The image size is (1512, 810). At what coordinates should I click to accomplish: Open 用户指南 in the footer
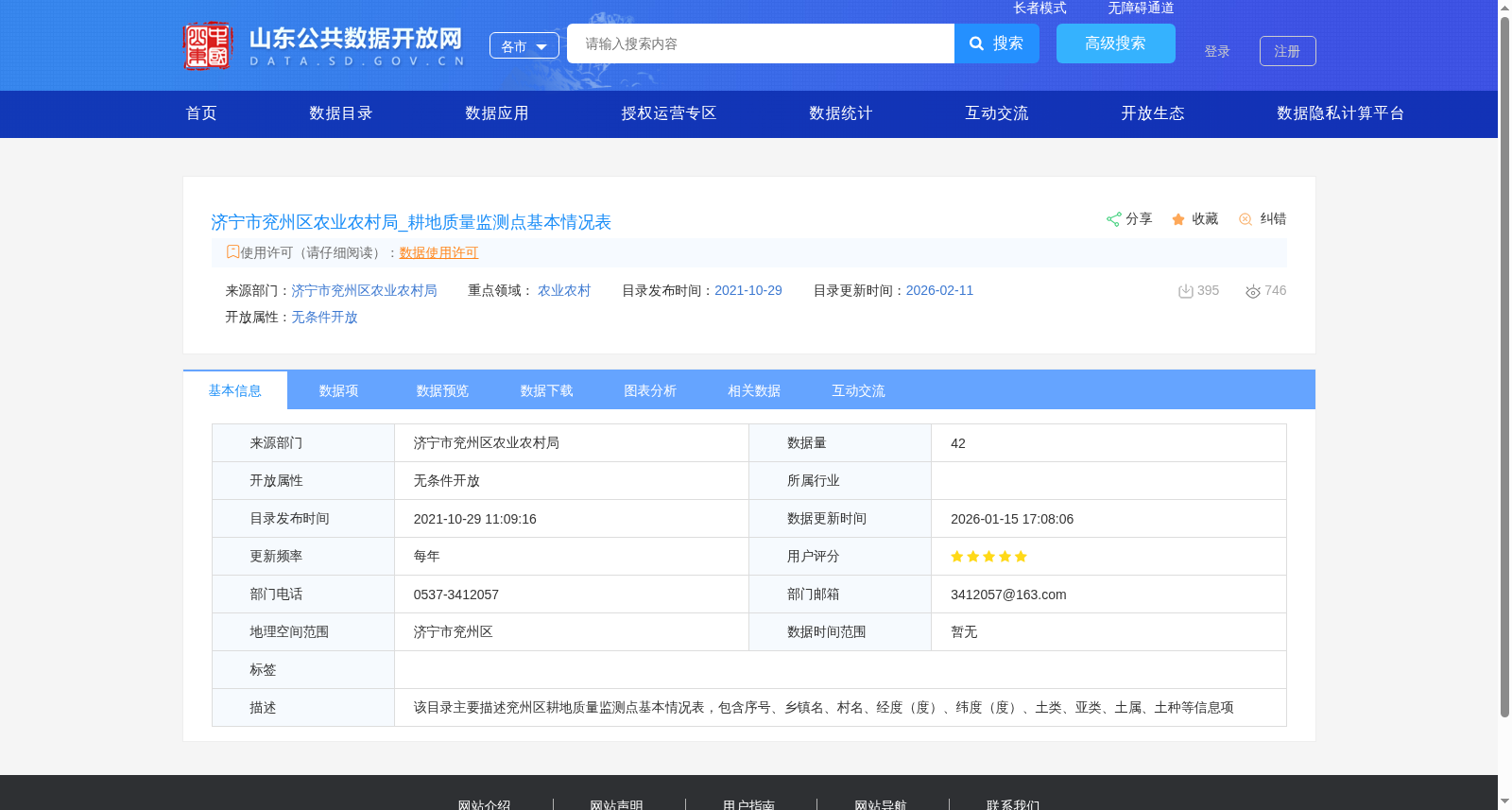pyautogui.click(x=748, y=804)
